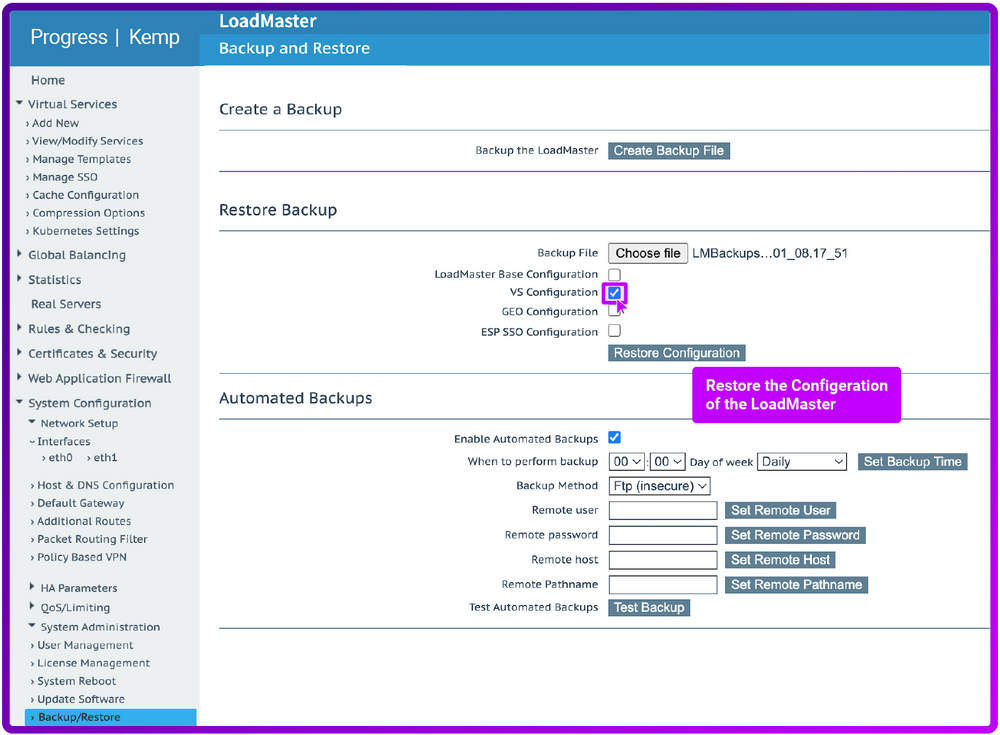Click the Create Backup File button
This screenshot has width=1000, height=735.
[668, 150]
